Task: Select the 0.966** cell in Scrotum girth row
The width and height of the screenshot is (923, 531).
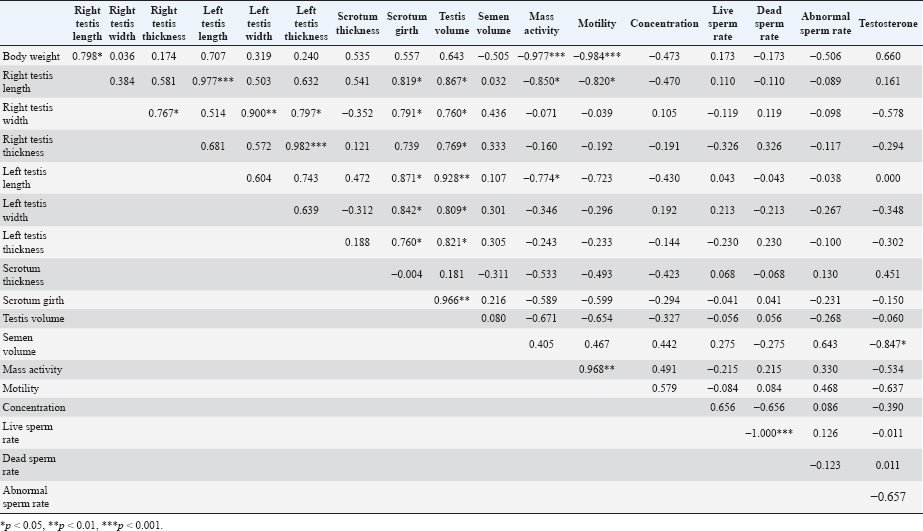Action: [x=451, y=300]
